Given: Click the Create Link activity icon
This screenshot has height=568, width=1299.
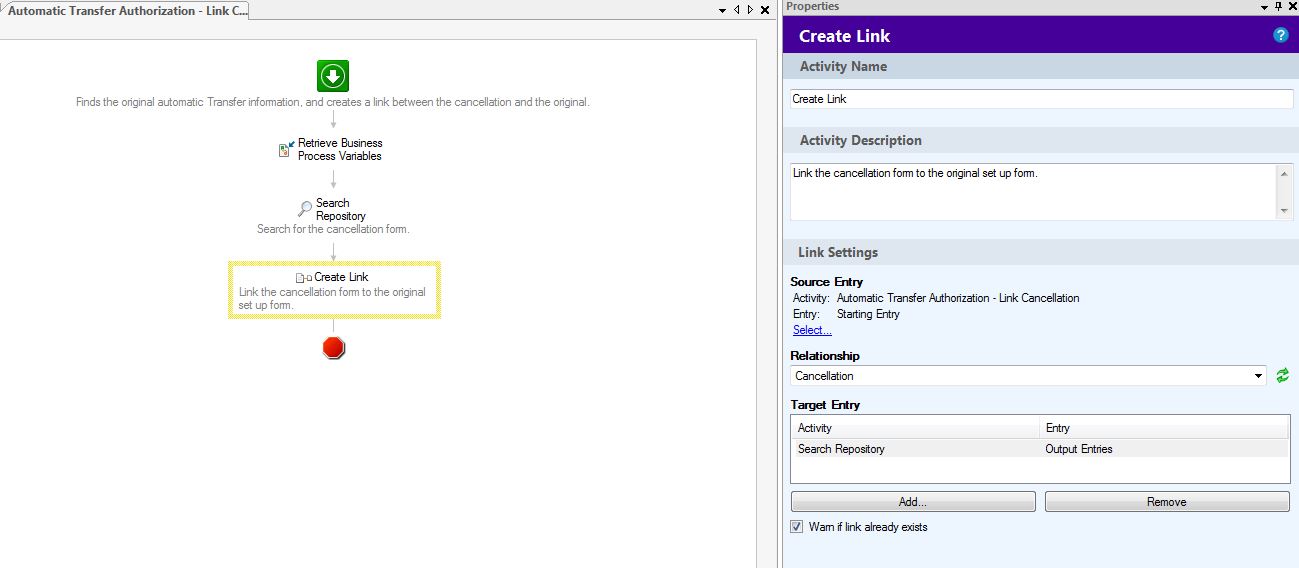Looking at the screenshot, I should [x=303, y=277].
